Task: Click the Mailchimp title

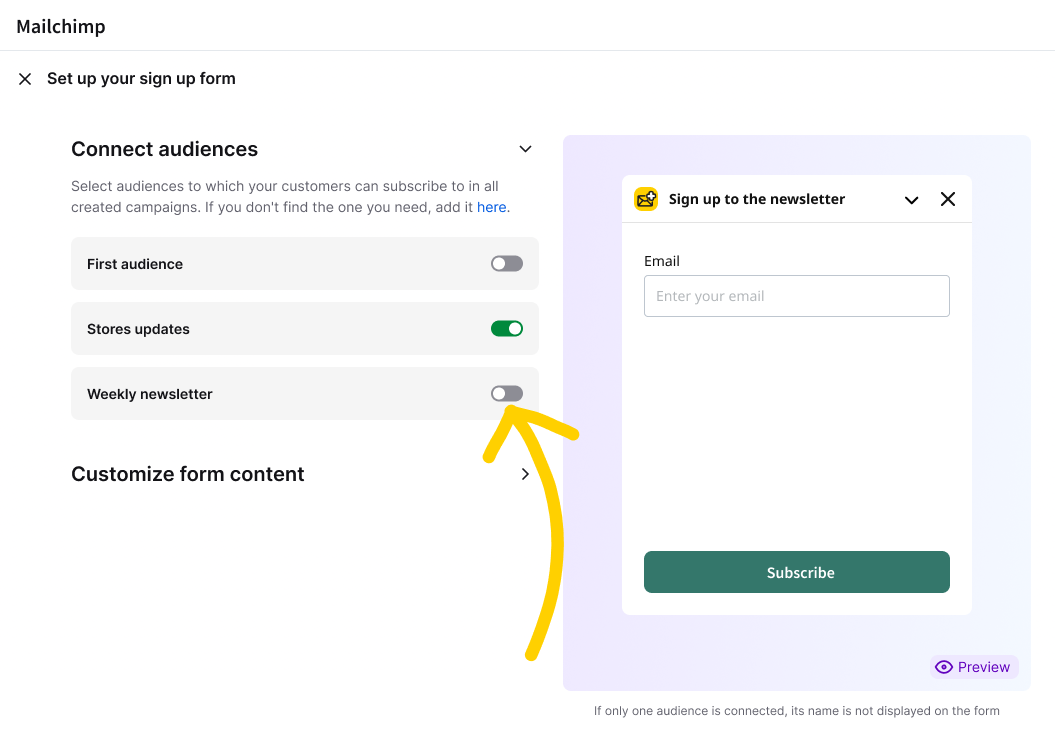Action: tap(61, 26)
